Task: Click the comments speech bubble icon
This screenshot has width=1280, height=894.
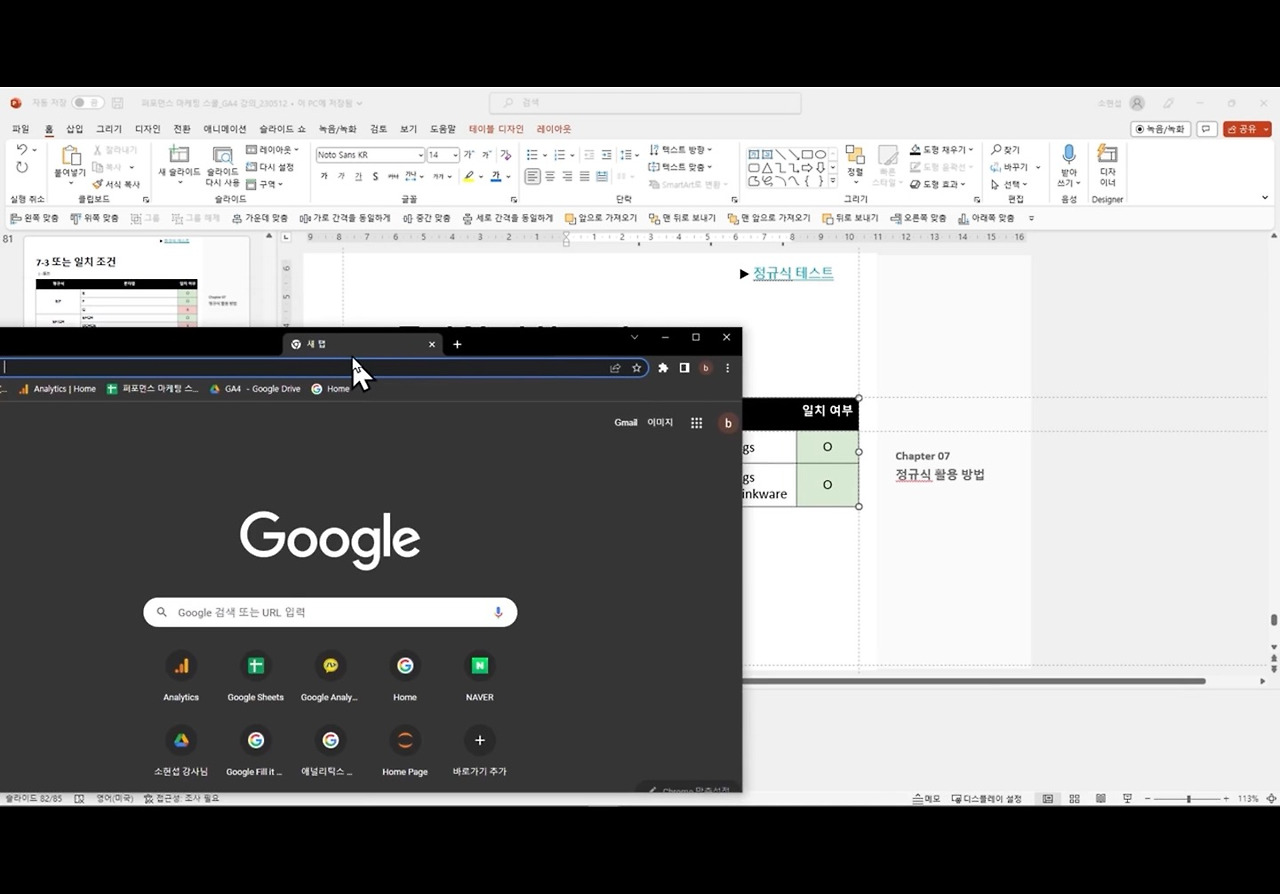Action: coord(1206,129)
